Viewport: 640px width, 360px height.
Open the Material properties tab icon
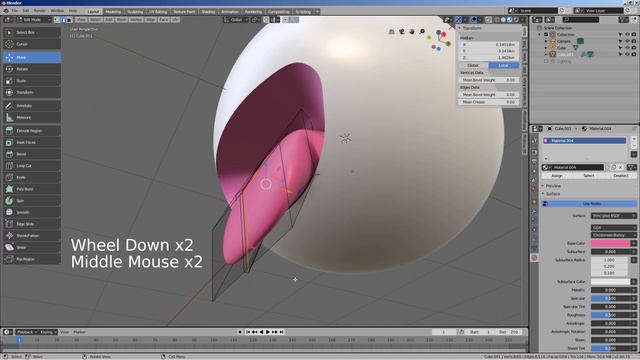click(534, 258)
